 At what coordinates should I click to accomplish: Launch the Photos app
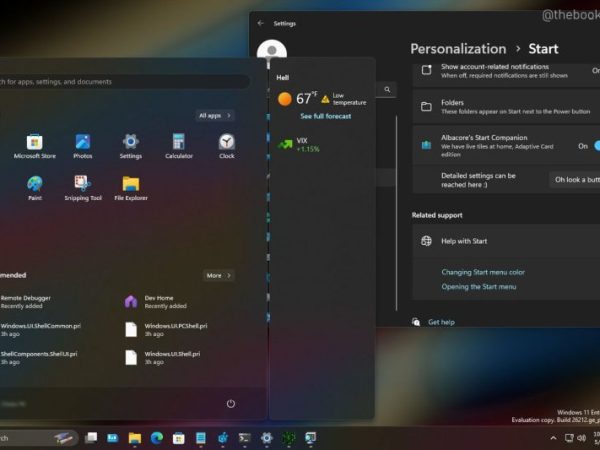(83, 146)
